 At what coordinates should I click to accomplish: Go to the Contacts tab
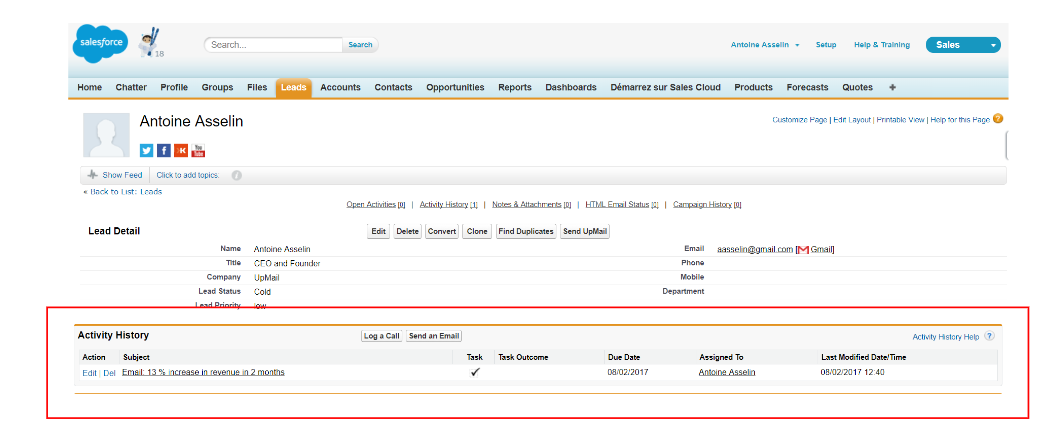click(393, 87)
